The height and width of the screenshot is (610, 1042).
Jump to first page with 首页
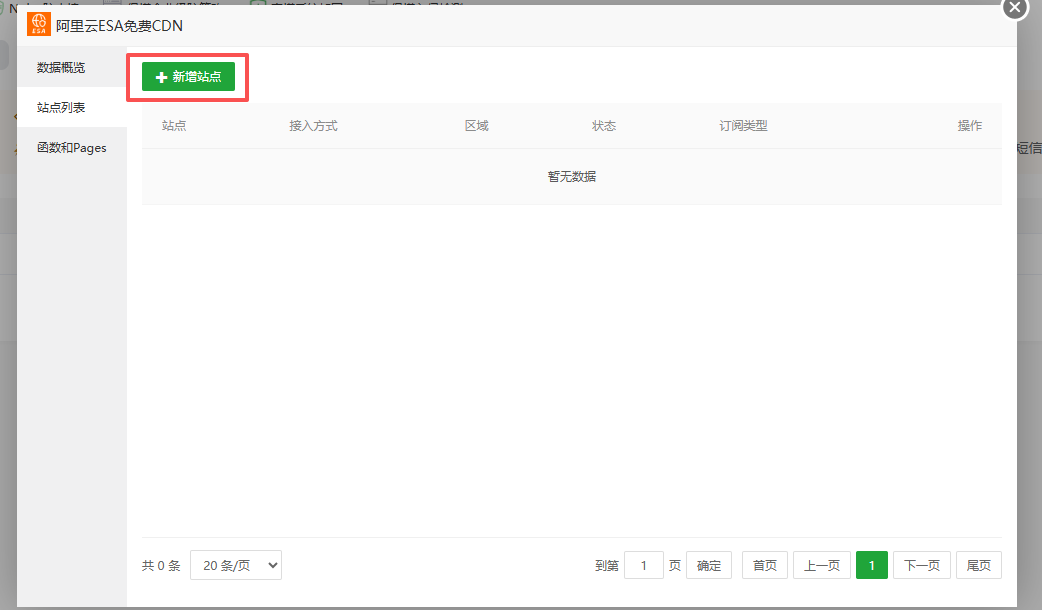point(764,565)
